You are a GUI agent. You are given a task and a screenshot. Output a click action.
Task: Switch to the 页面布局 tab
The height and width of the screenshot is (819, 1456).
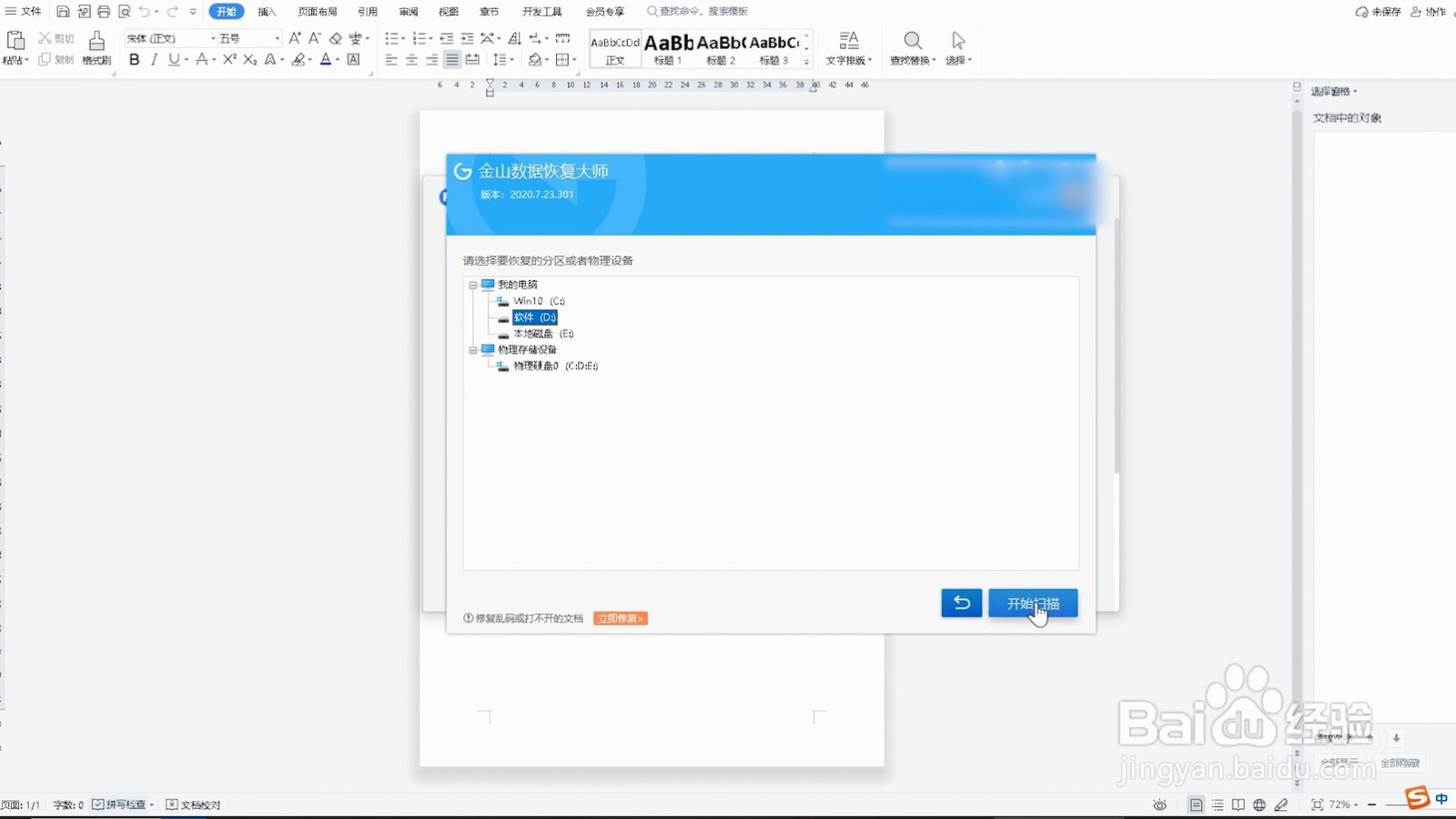point(318,12)
